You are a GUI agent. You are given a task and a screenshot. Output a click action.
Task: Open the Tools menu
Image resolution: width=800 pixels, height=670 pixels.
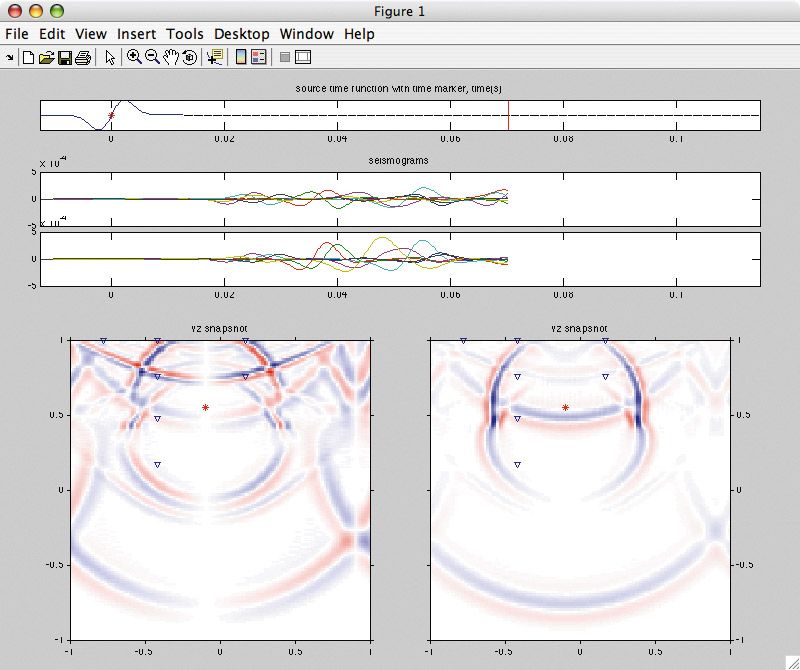point(185,34)
